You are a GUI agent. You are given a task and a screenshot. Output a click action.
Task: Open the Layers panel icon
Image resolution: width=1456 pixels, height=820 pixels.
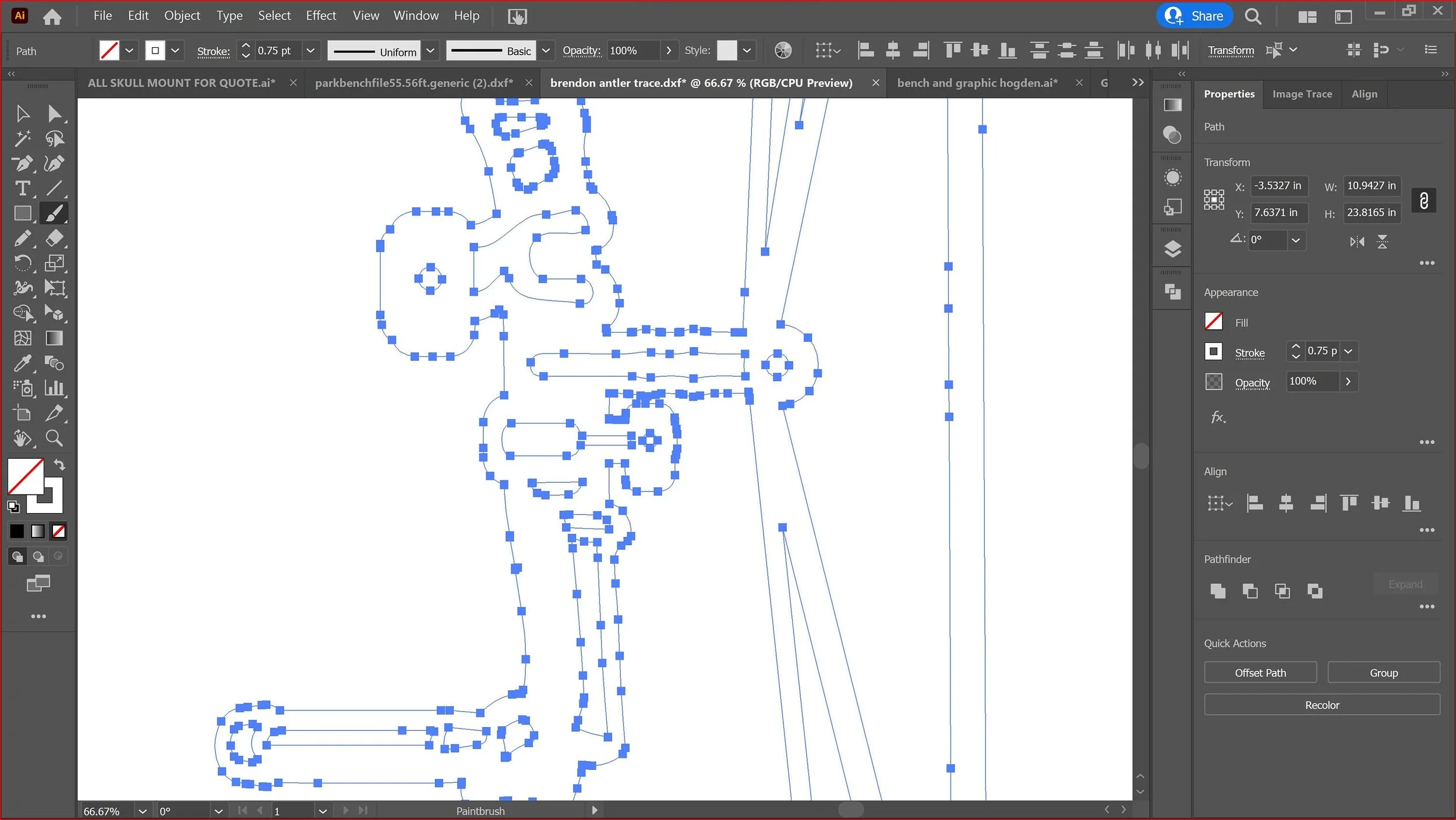1172,249
